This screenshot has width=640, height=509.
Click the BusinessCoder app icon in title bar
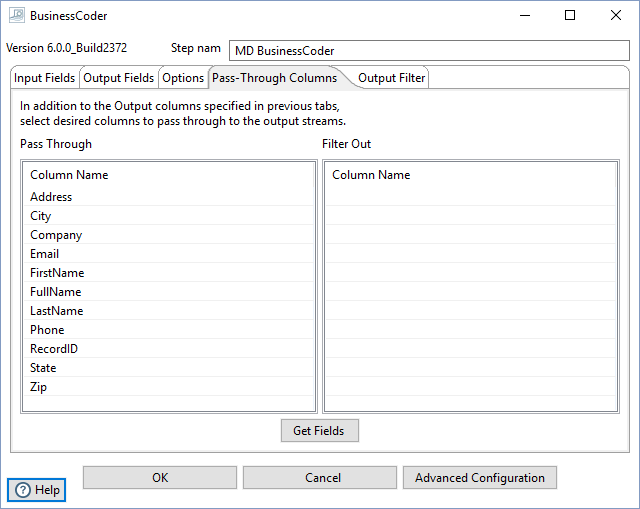click(x=15, y=16)
